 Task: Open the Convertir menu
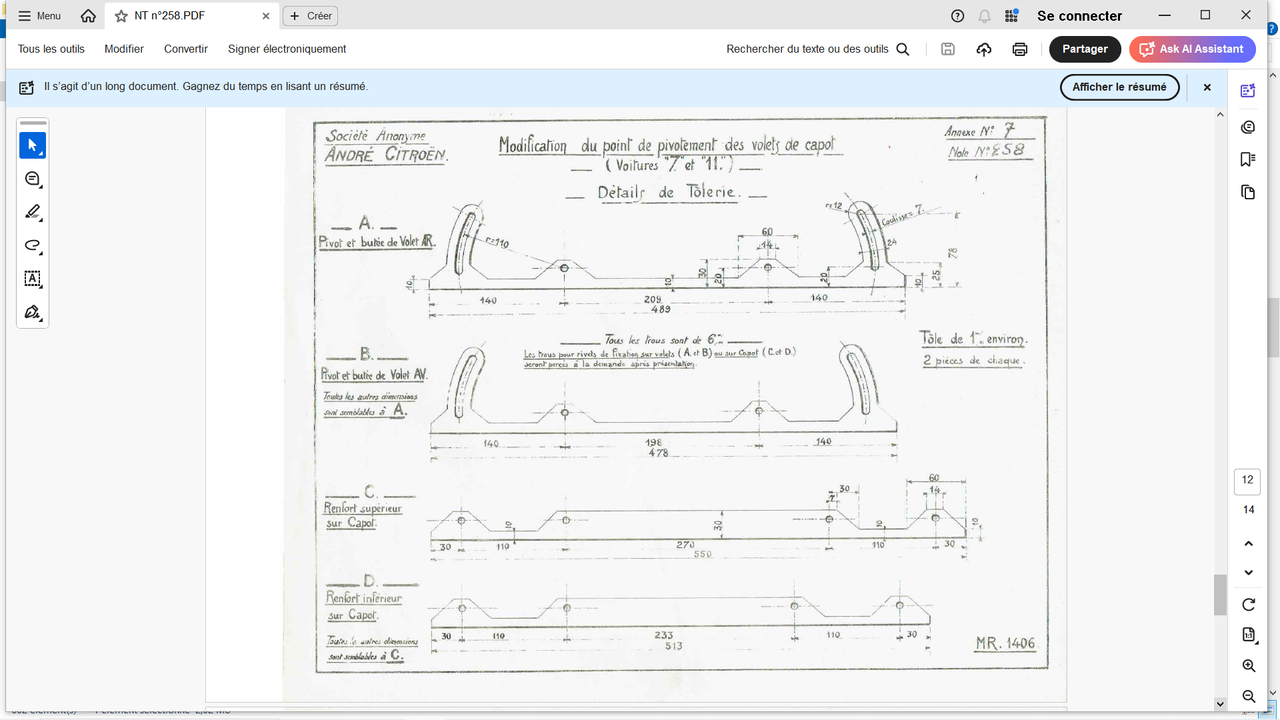[186, 49]
